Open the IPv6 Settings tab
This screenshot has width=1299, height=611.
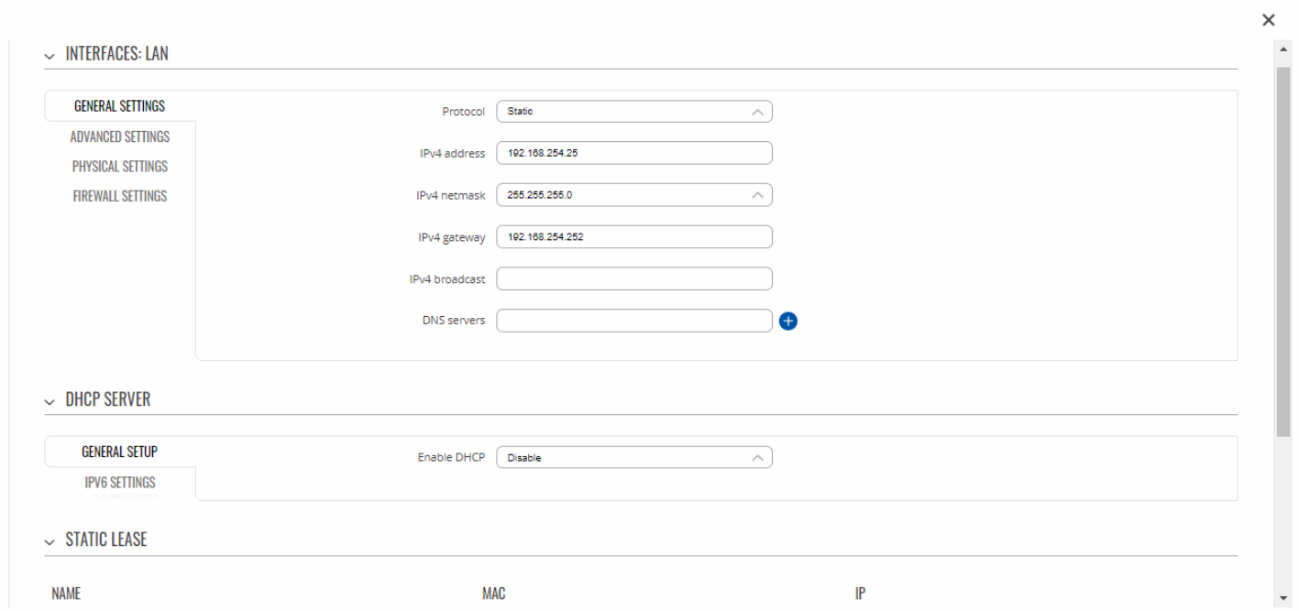(x=120, y=482)
